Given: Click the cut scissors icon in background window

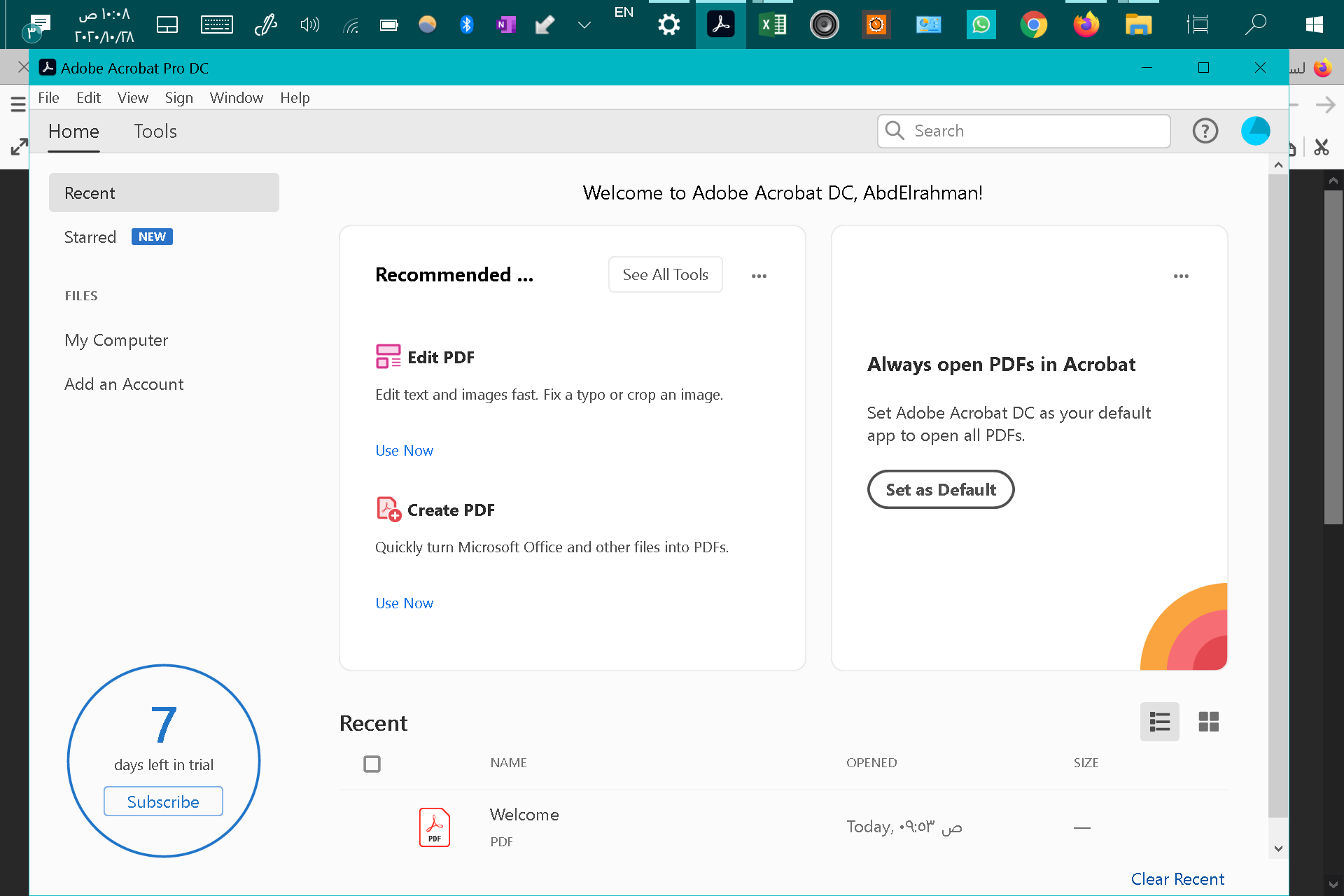Looking at the screenshot, I should pyautogui.click(x=1321, y=147).
